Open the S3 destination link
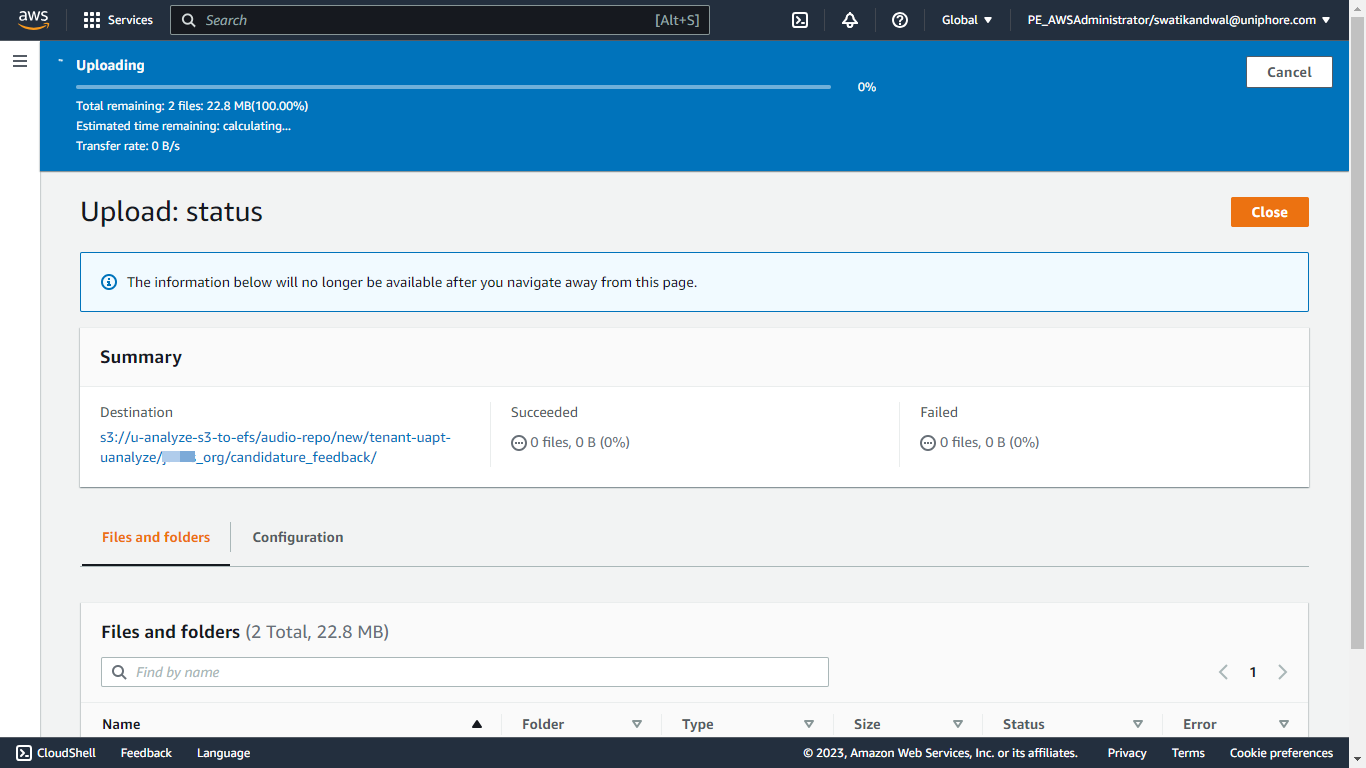The image size is (1366, 768). [275, 448]
